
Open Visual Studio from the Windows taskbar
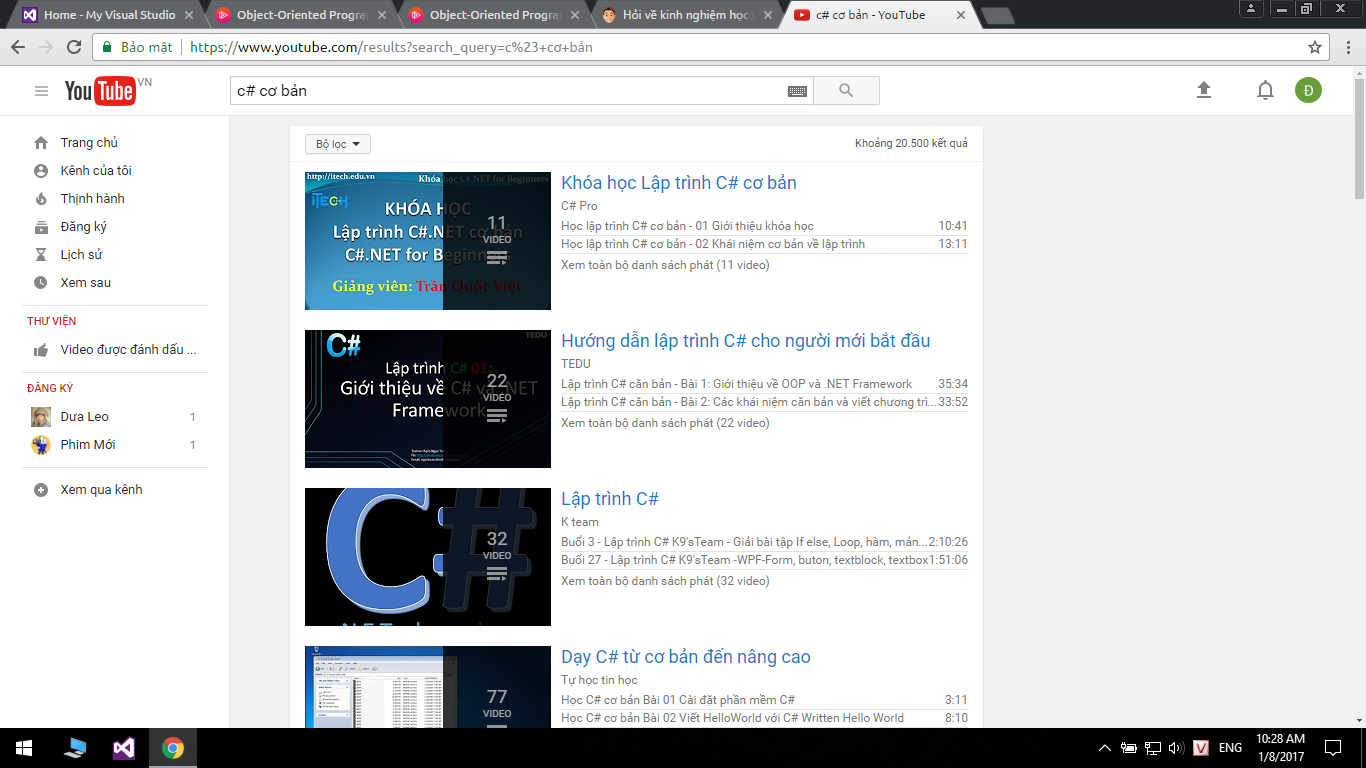pos(124,748)
